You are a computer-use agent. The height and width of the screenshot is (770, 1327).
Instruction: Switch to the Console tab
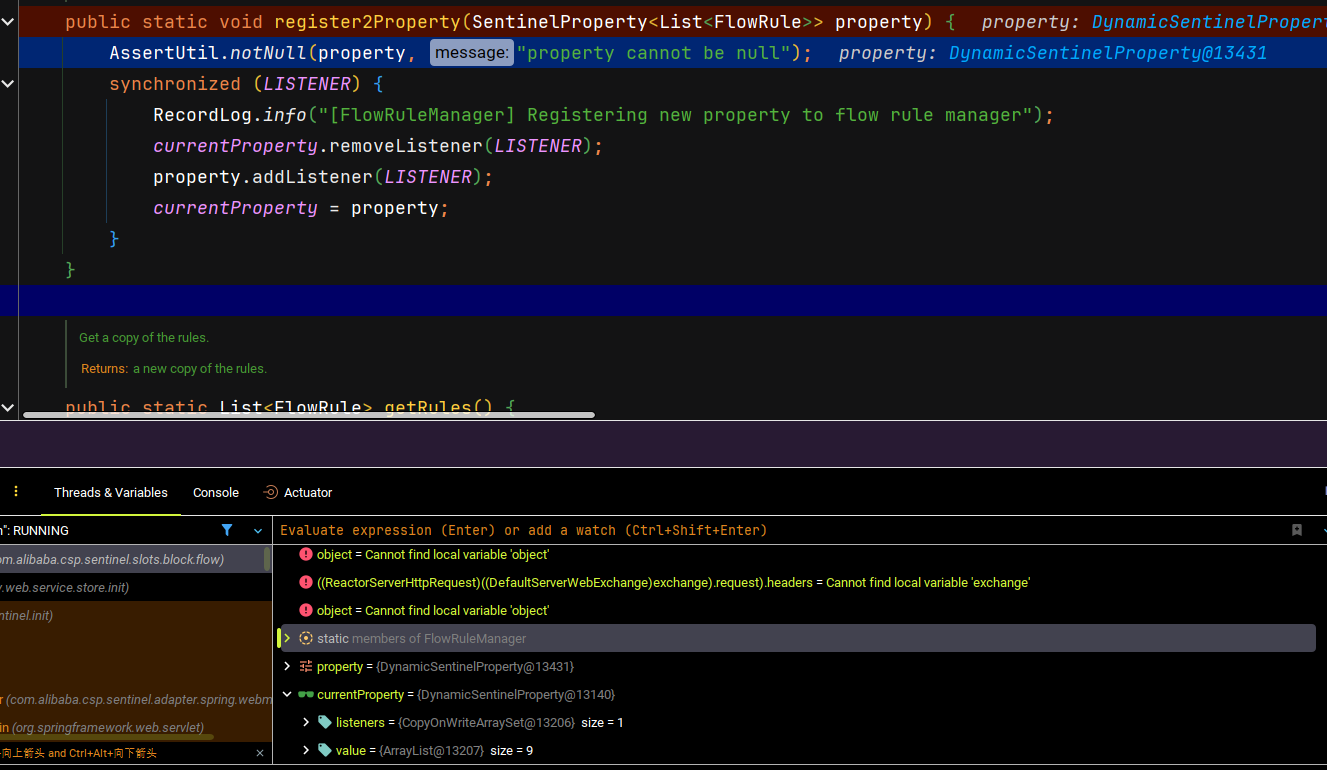coord(216,492)
